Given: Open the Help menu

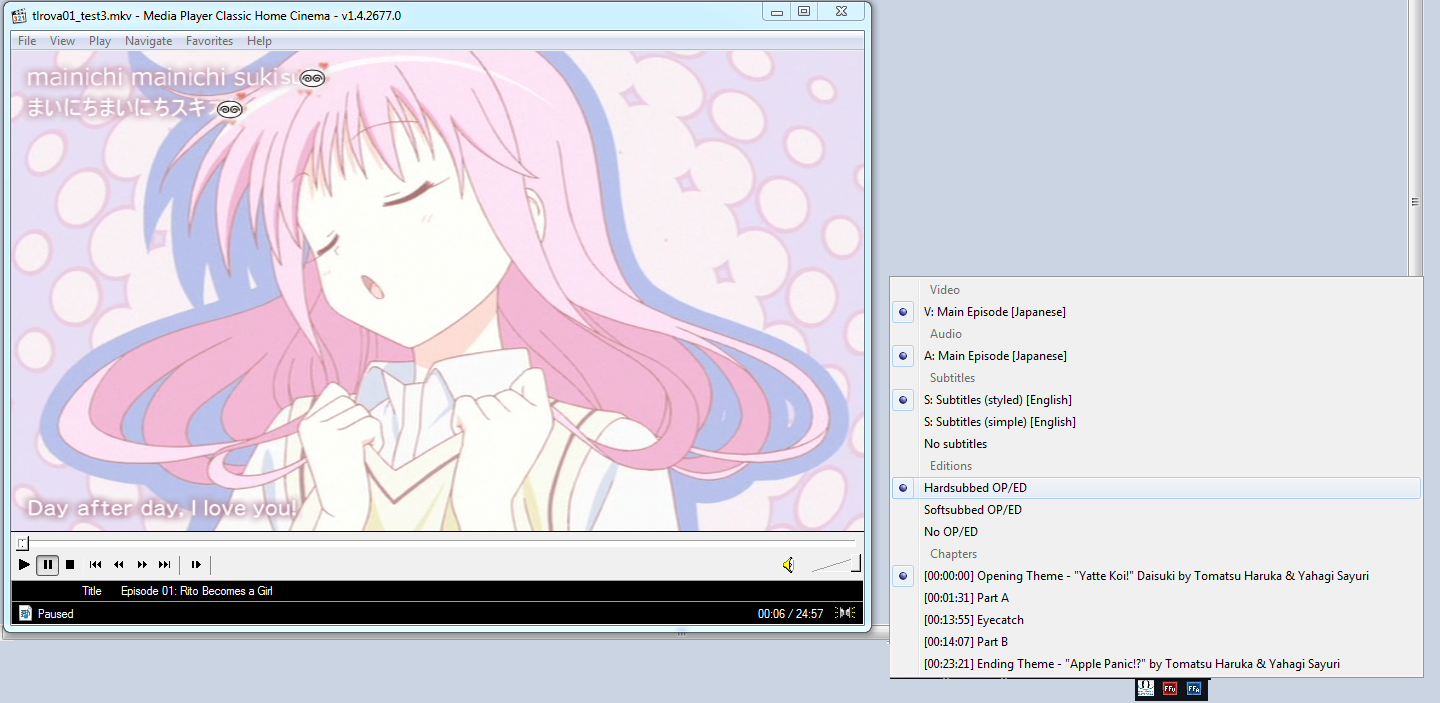Looking at the screenshot, I should point(259,41).
